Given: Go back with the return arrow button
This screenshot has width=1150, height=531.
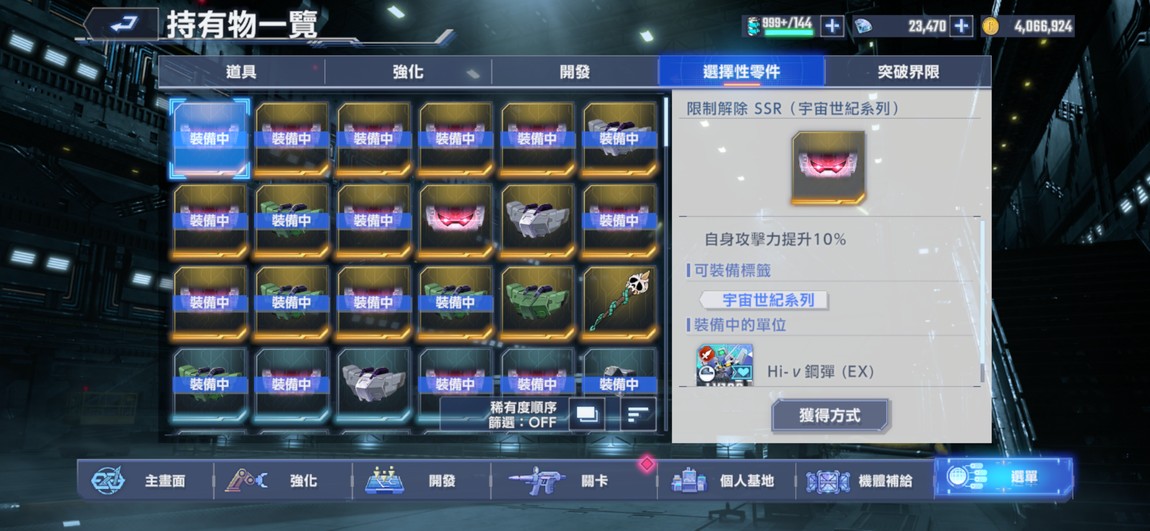Looking at the screenshot, I should pyautogui.click(x=121, y=24).
